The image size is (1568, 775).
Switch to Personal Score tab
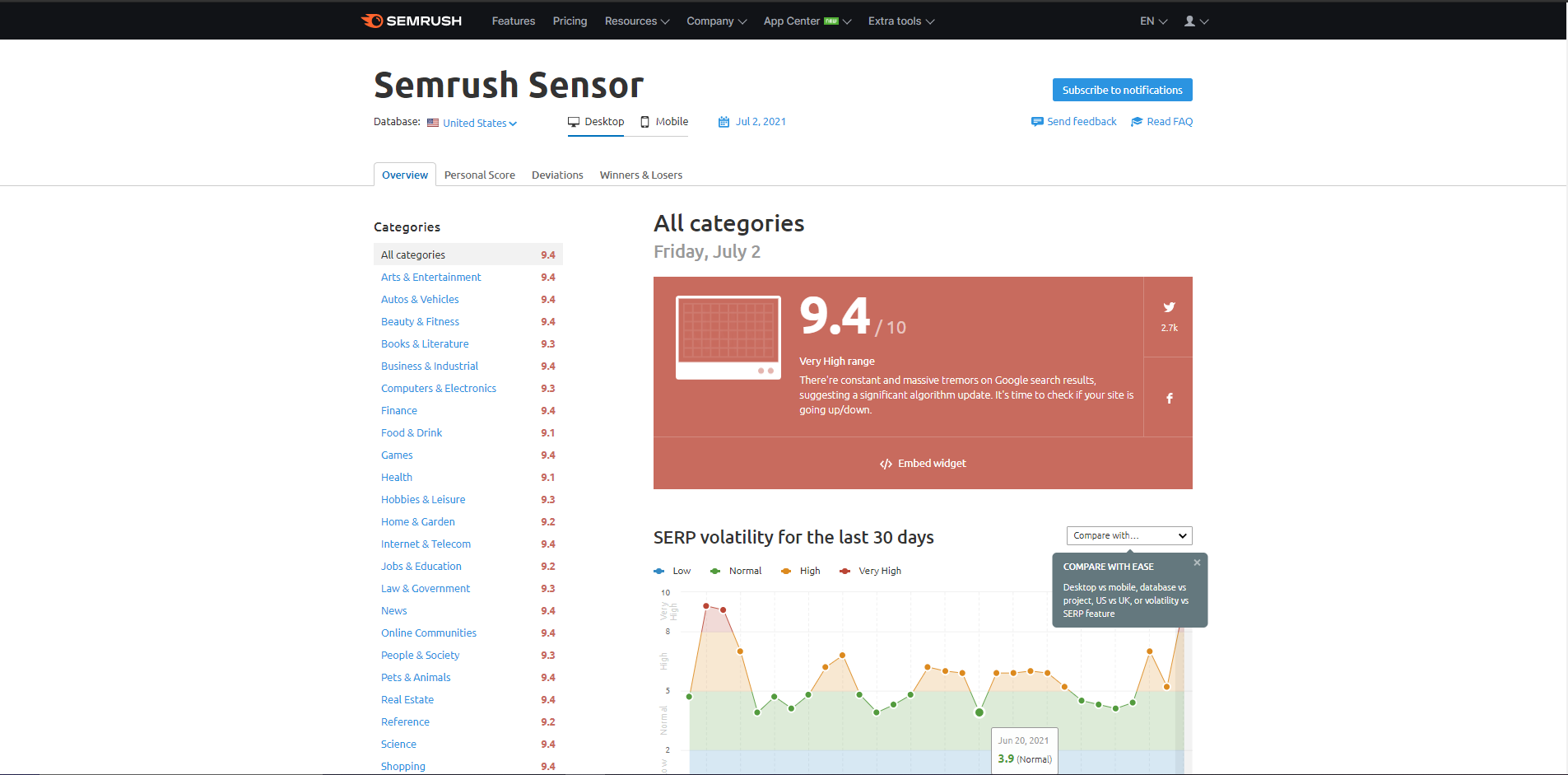480,175
